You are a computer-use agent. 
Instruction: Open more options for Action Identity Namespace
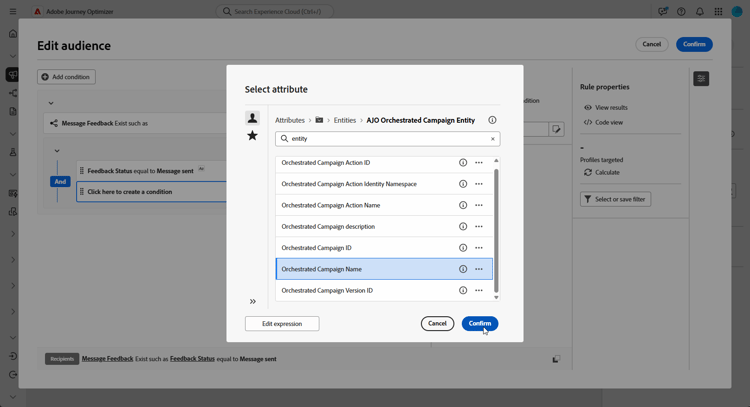click(479, 184)
